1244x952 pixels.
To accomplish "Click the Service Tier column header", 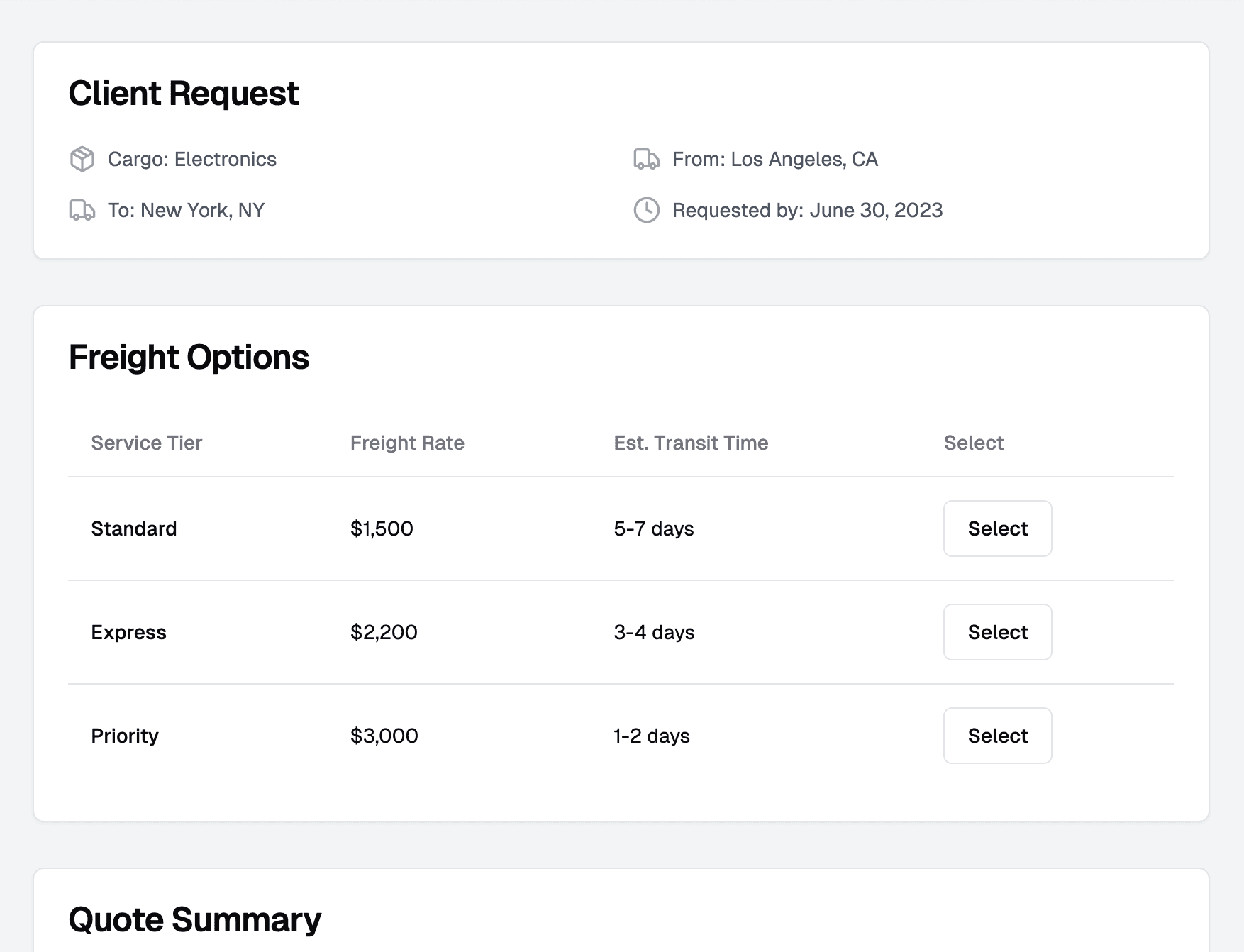I will (147, 443).
